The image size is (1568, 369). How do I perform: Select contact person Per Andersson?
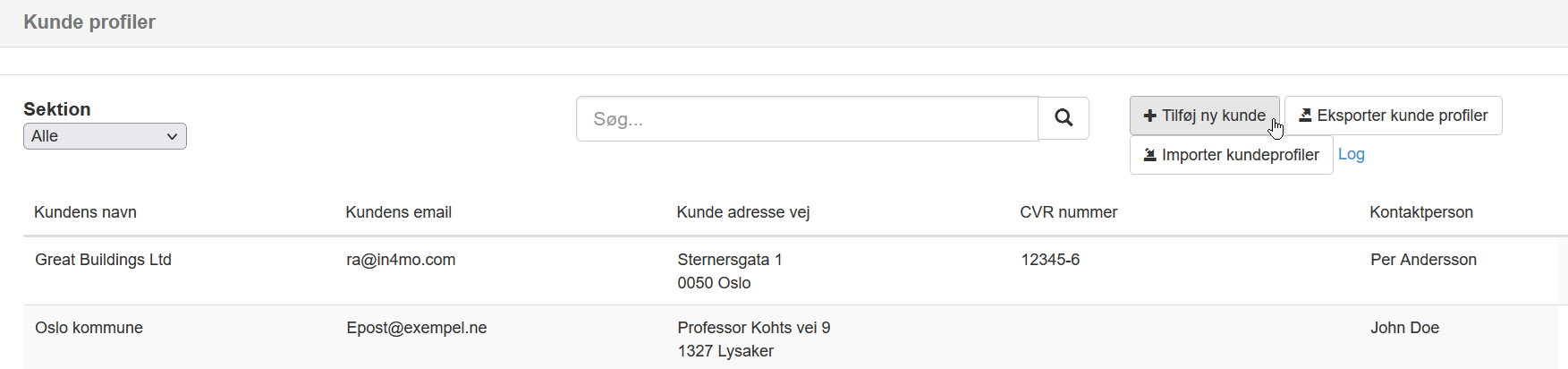(x=1423, y=260)
